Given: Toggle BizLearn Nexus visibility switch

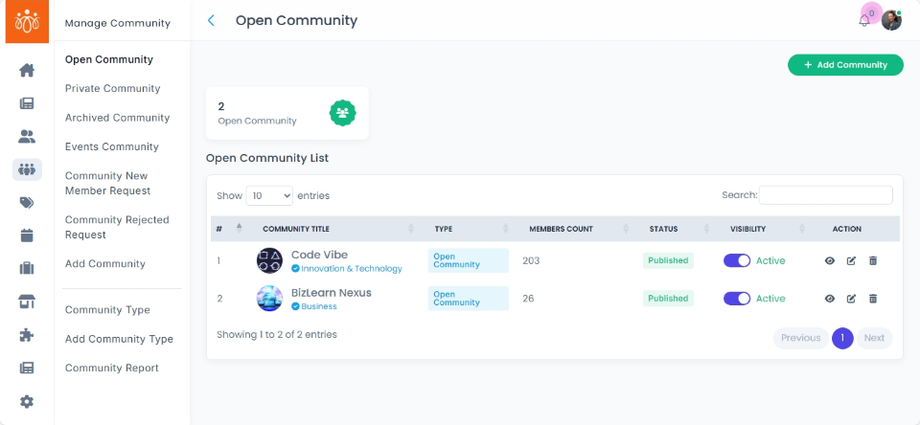Looking at the screenshot, I should (x=737, y=299).
